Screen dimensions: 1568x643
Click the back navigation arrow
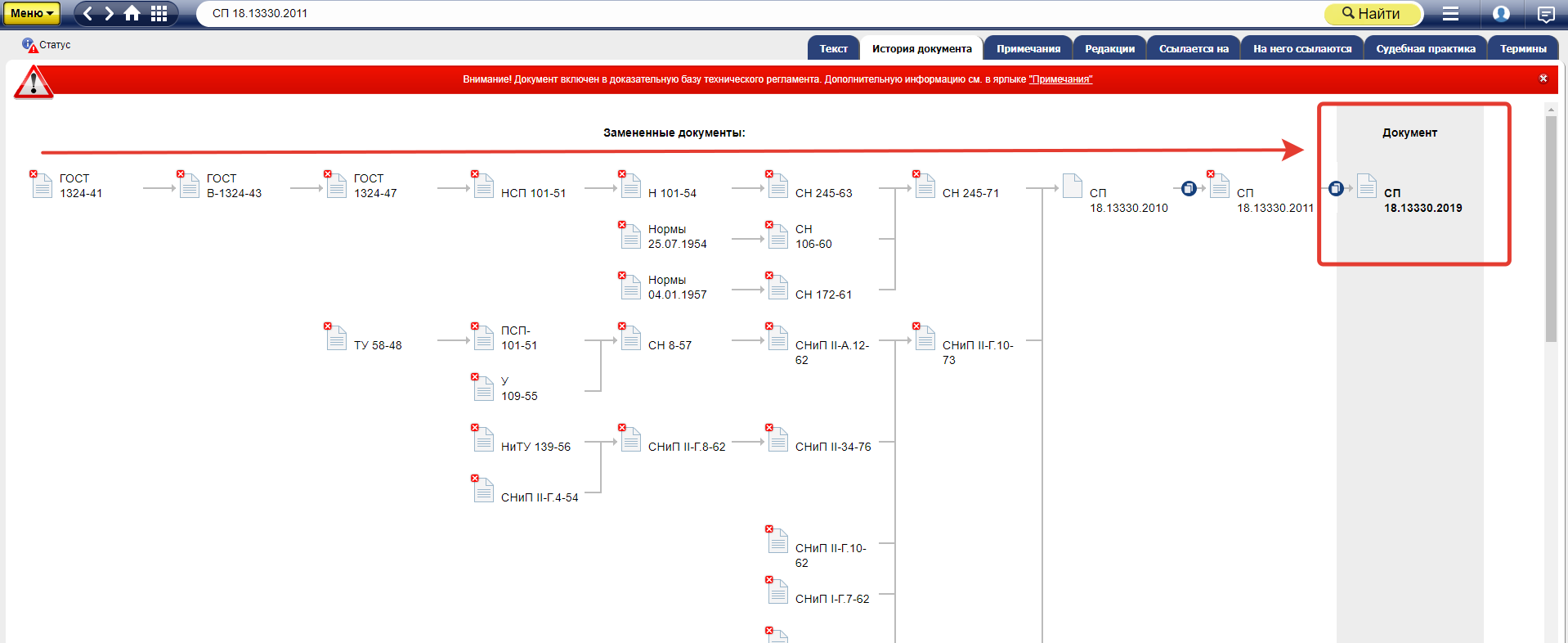click(x=88, y=14)
